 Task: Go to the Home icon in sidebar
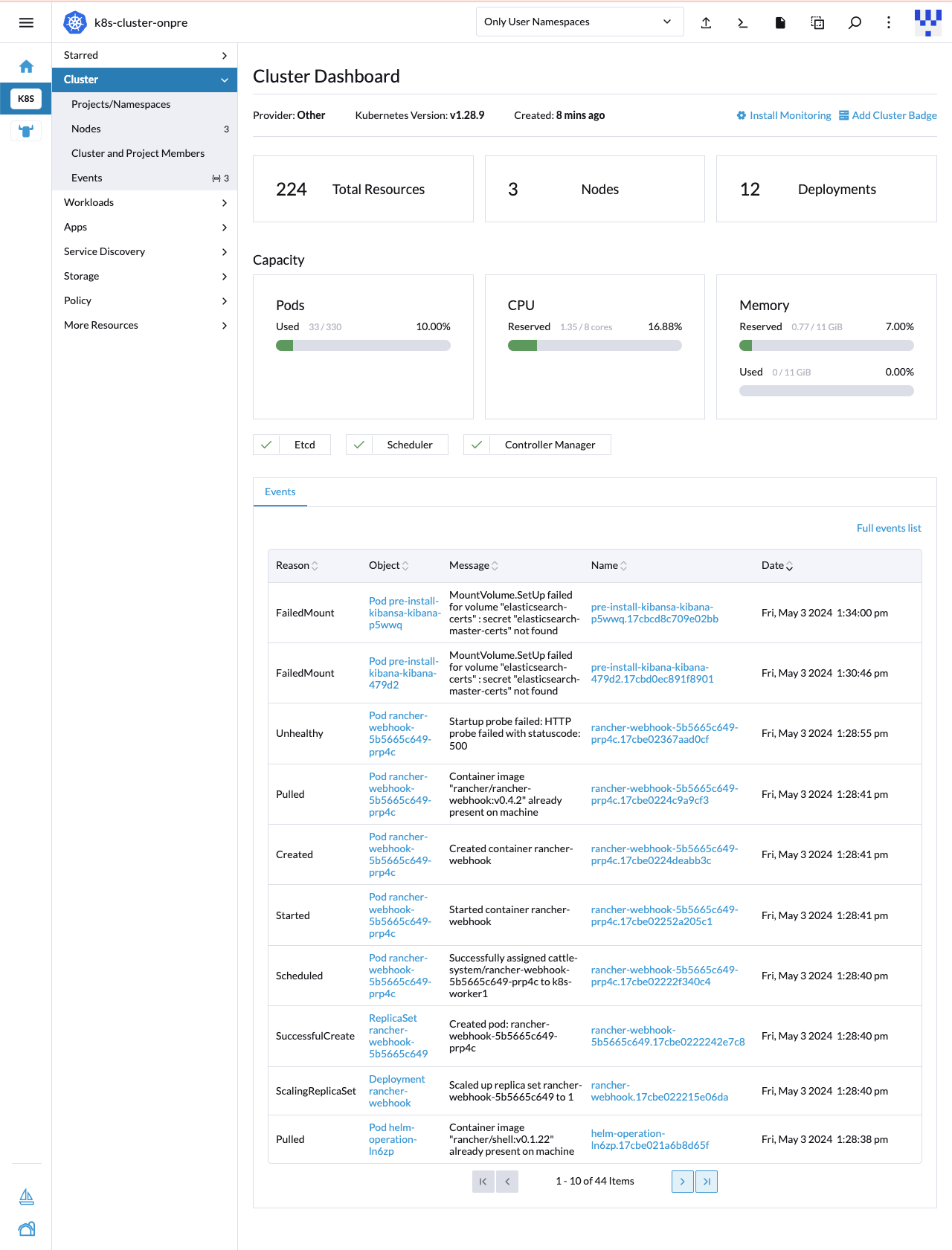(x=26, y=66)
